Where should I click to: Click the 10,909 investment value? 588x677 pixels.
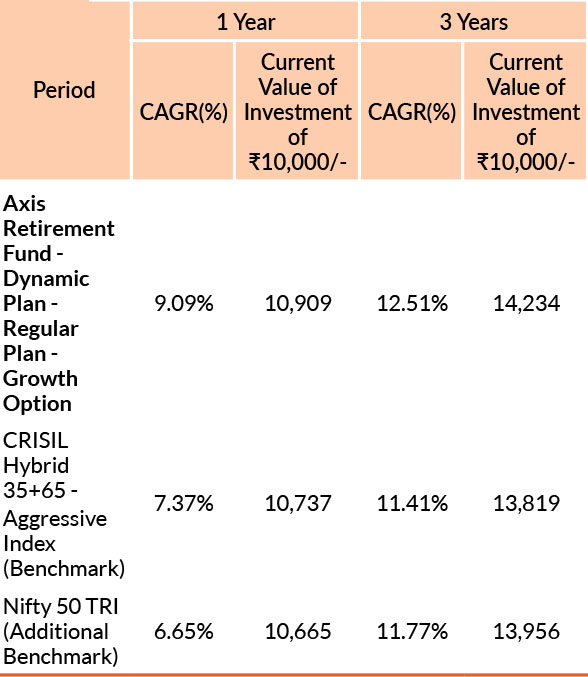tap(298, 304)
